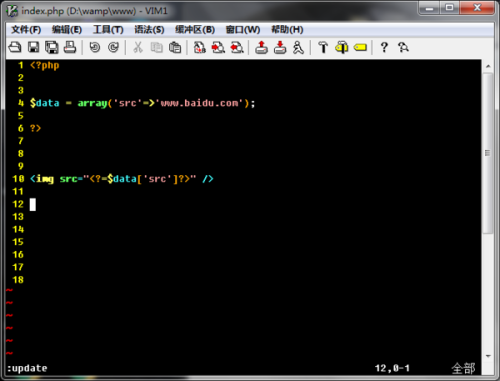
Task: Save current file toolbar icon
Action: pos(33,47)
